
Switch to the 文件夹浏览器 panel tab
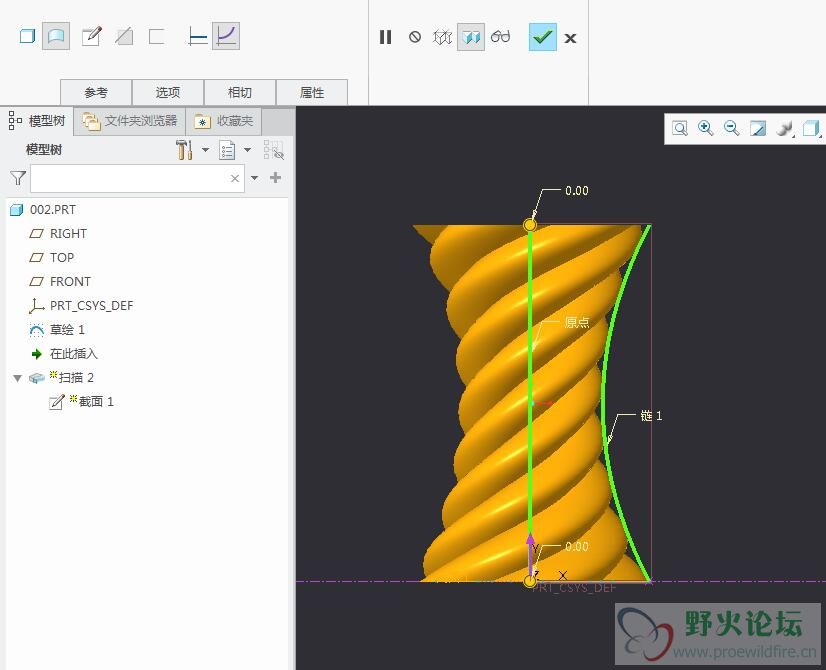pos(130,121)
